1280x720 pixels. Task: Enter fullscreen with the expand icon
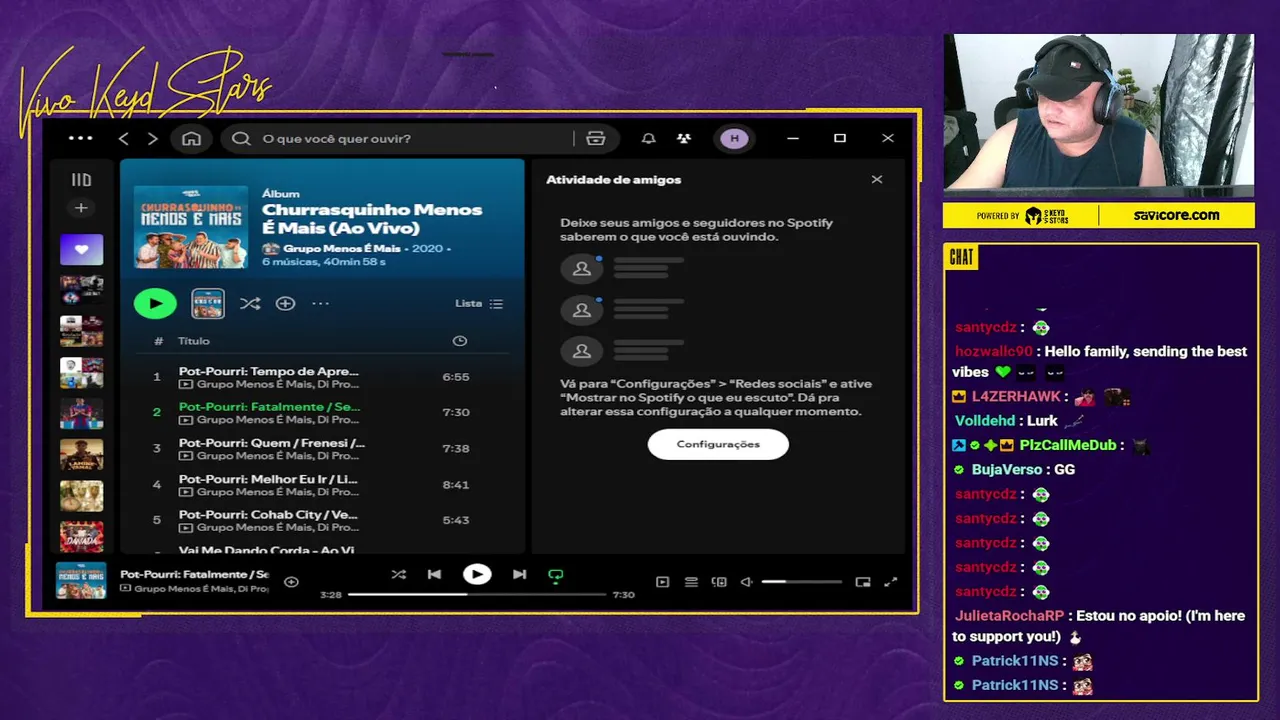891,582
